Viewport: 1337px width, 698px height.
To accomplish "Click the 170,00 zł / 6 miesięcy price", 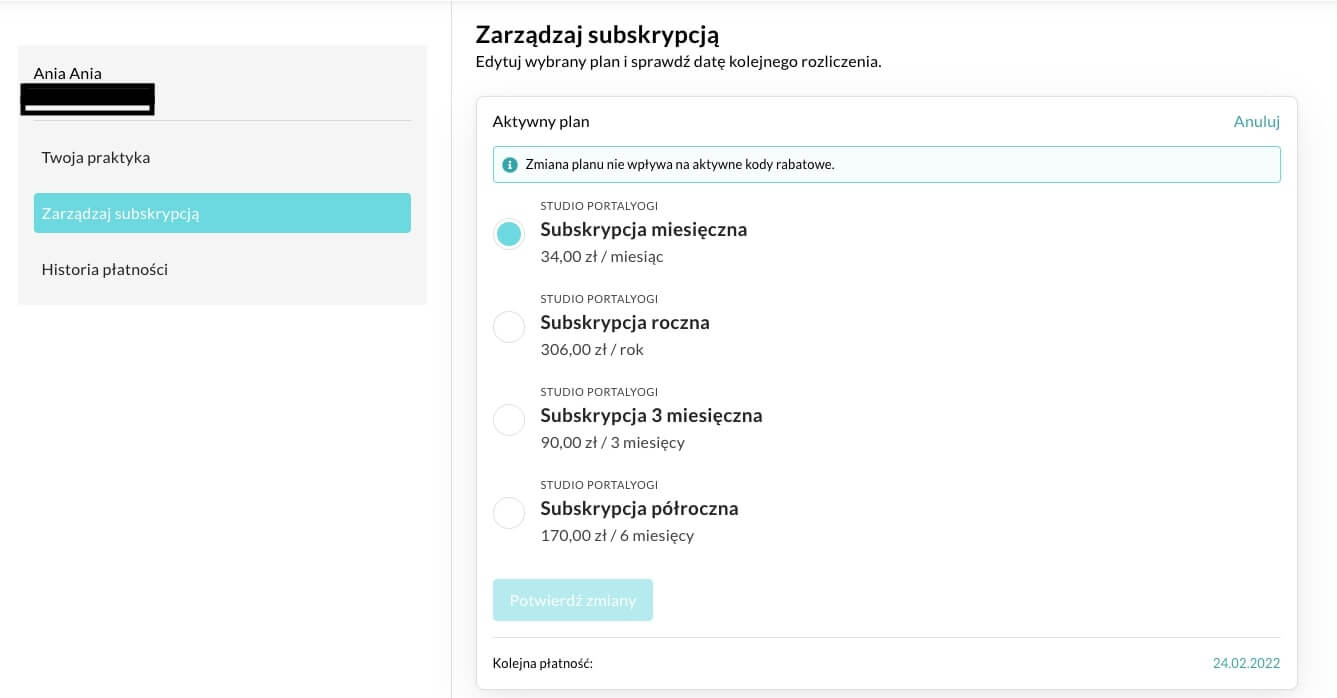I will tap(617, 536).
